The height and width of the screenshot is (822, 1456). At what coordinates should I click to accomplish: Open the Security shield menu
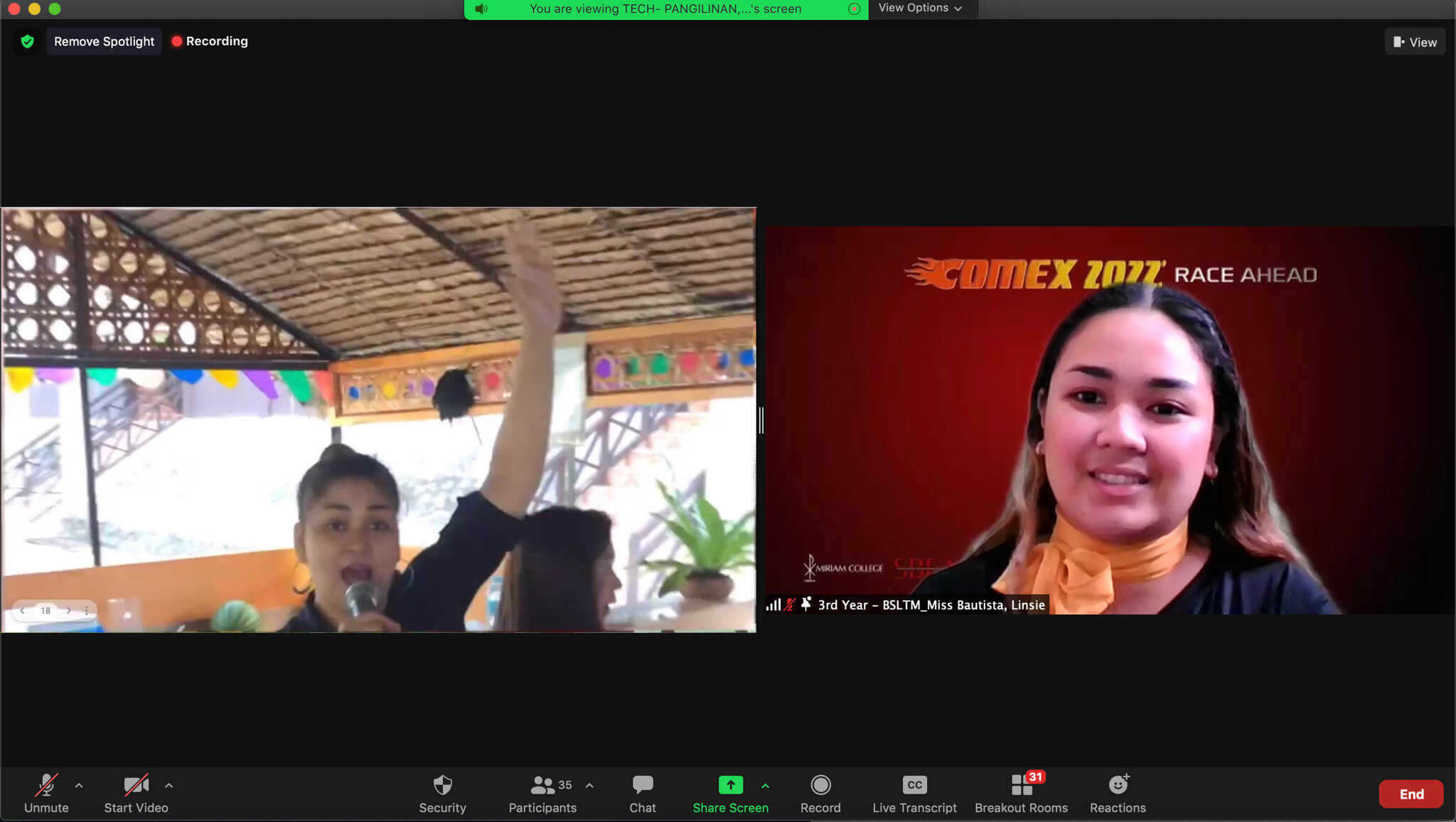[x=442, y=793]
